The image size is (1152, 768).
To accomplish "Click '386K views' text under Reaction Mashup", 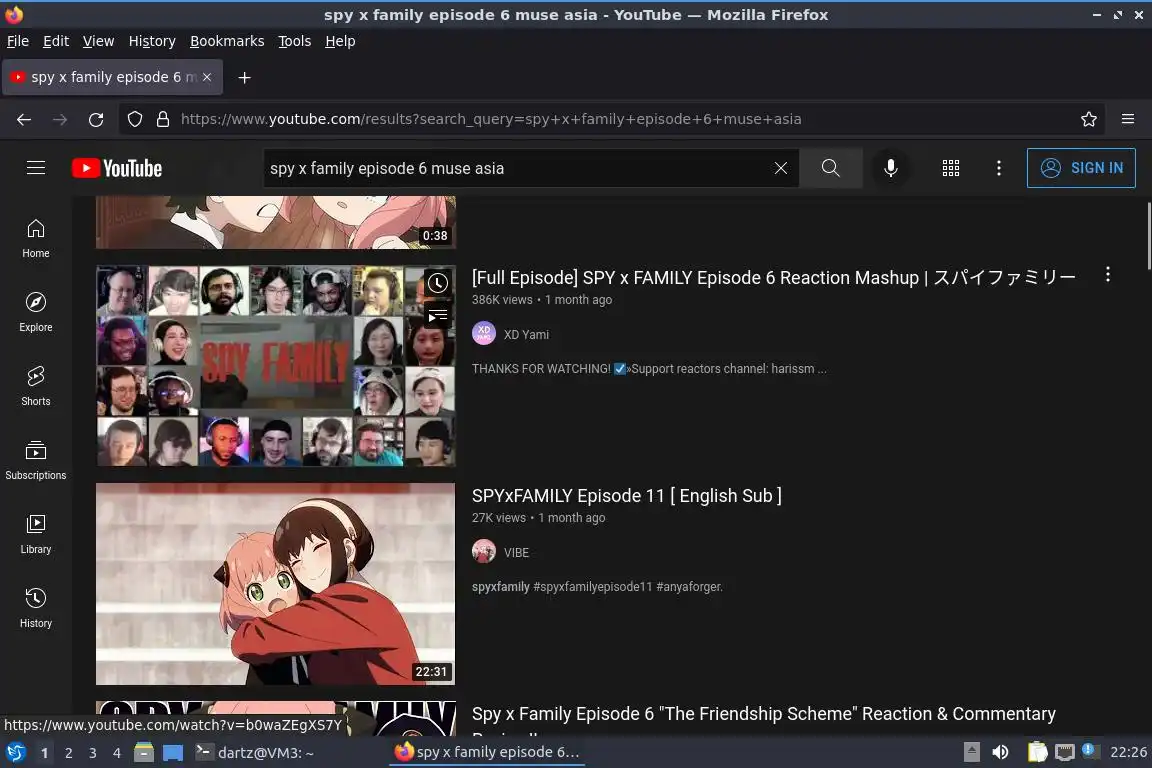I will point(502,300).
